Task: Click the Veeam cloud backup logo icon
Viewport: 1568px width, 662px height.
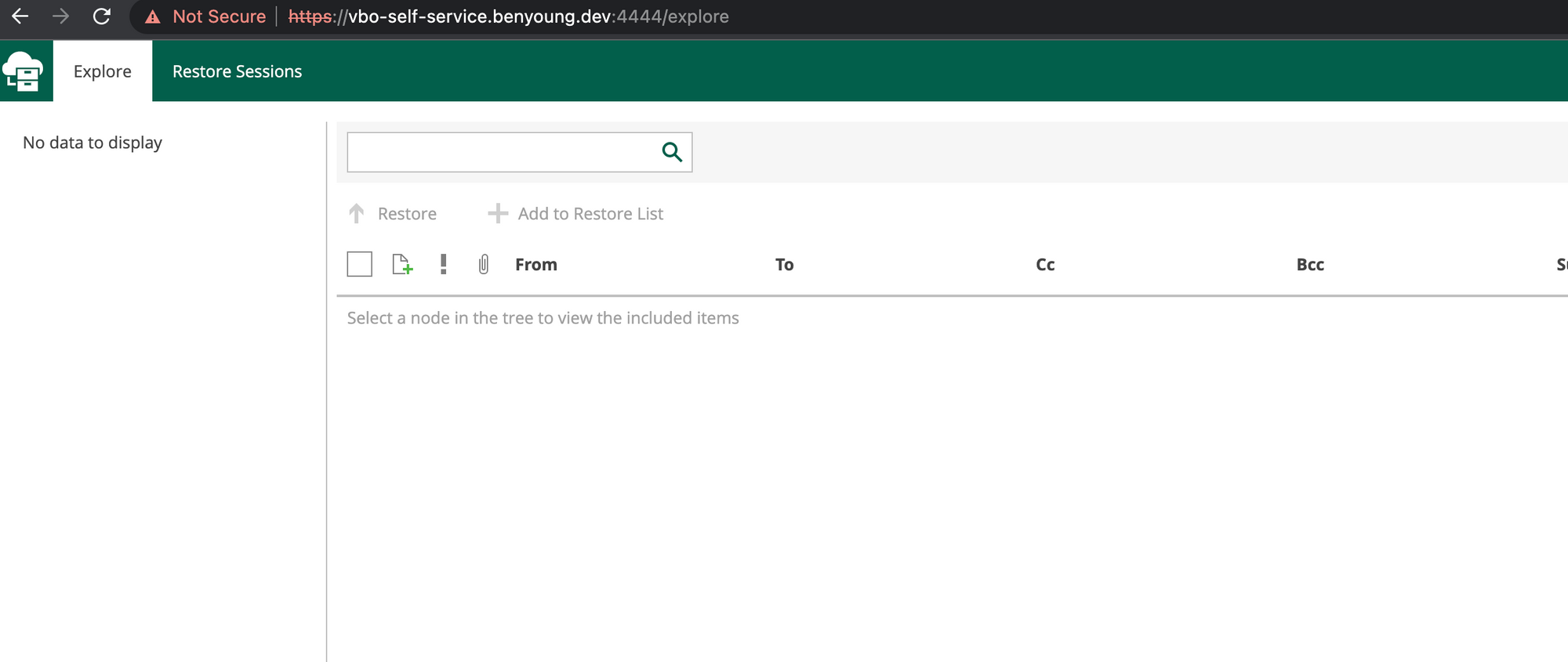Action: coord(24,71)
